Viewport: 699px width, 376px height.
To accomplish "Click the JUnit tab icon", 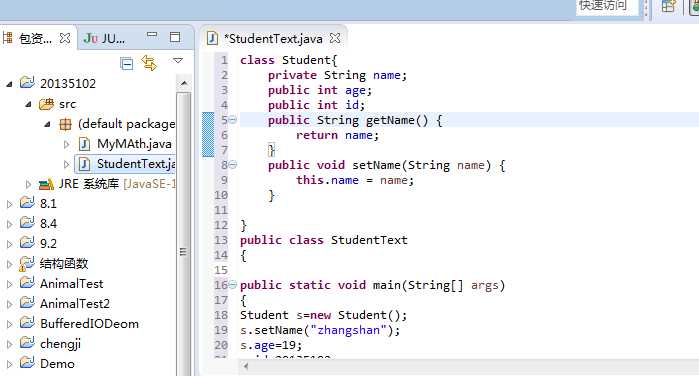I will 90,38.
